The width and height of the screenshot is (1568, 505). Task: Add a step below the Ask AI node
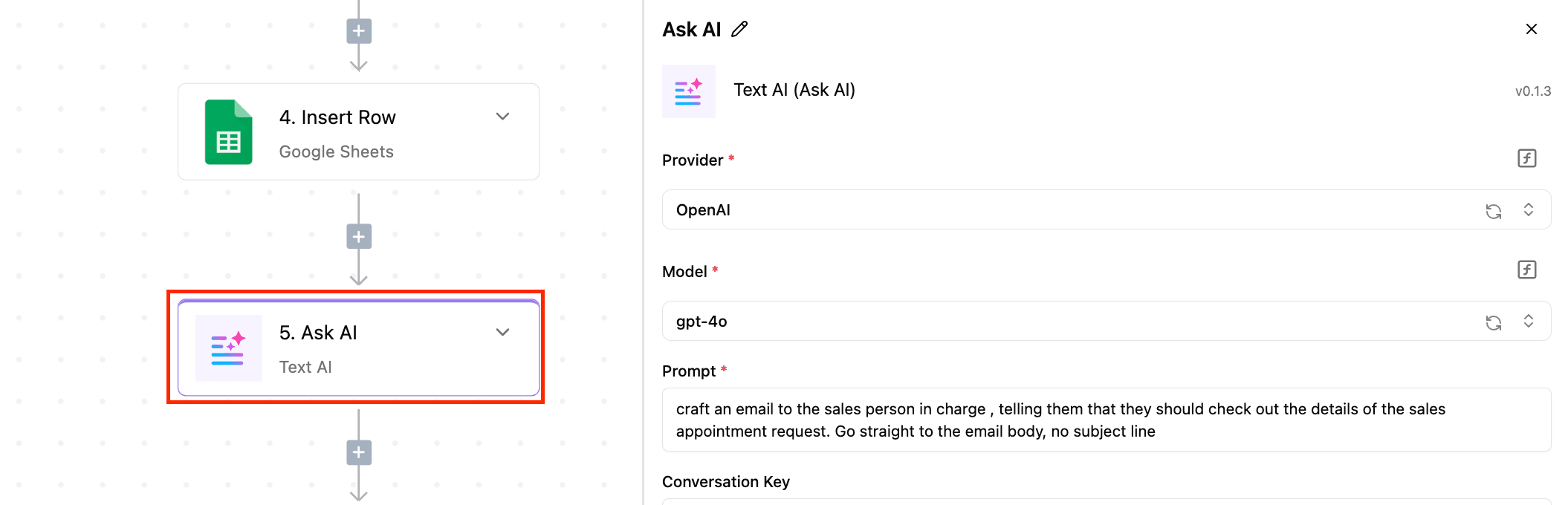click(359, 452)
